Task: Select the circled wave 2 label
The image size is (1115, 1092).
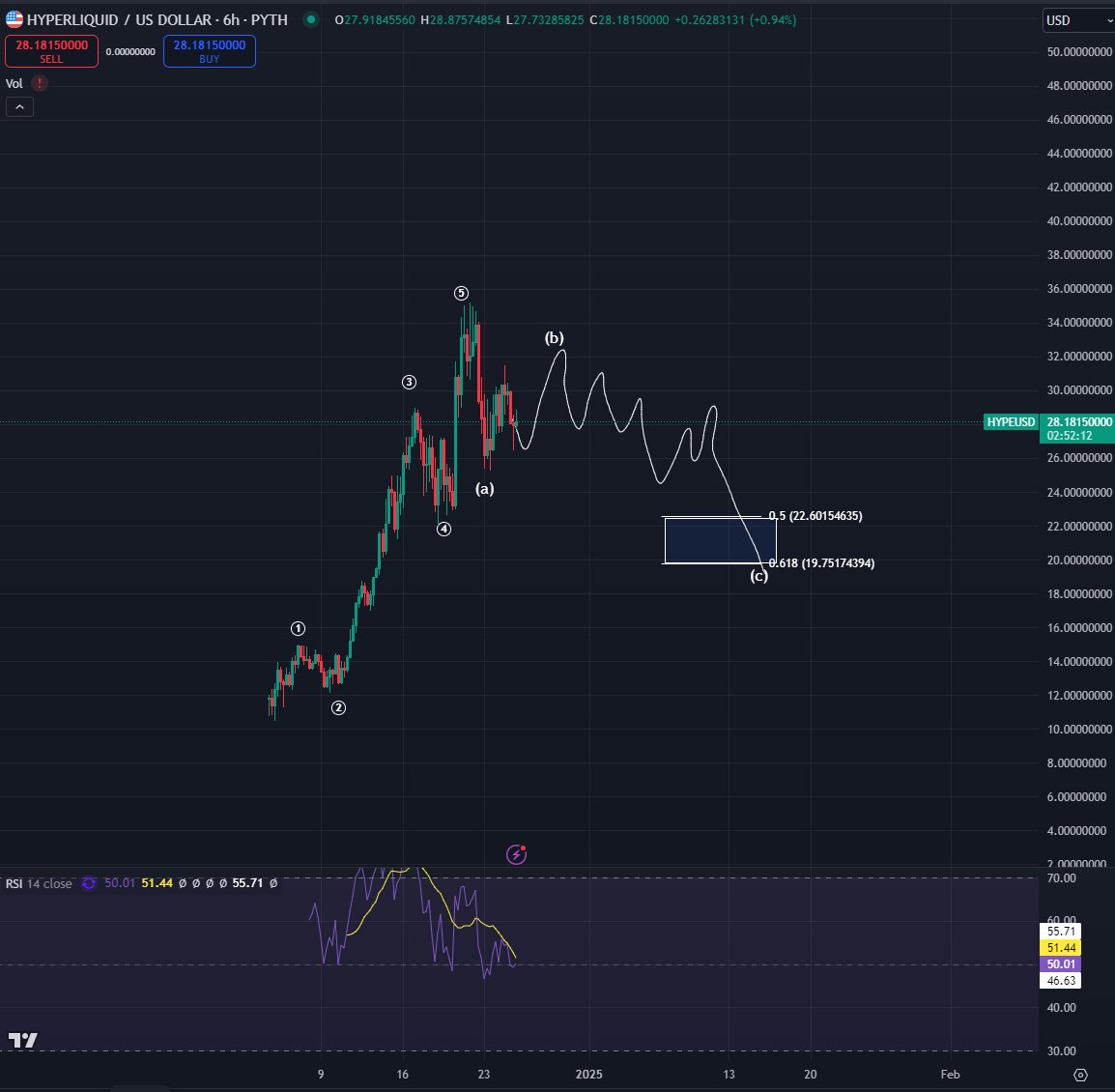Action: click(338, 707)
